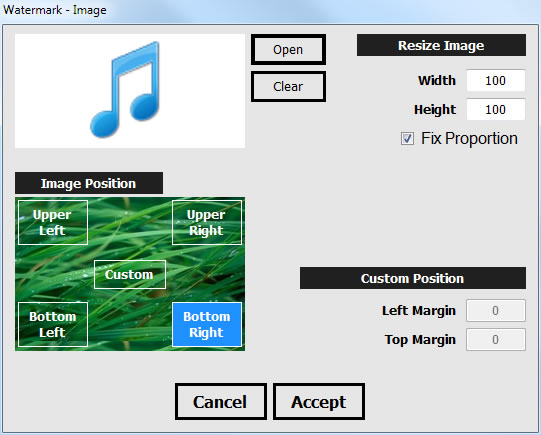541x435 pixels.
Task: Open a watermark image file
Action: click(288, 49)
